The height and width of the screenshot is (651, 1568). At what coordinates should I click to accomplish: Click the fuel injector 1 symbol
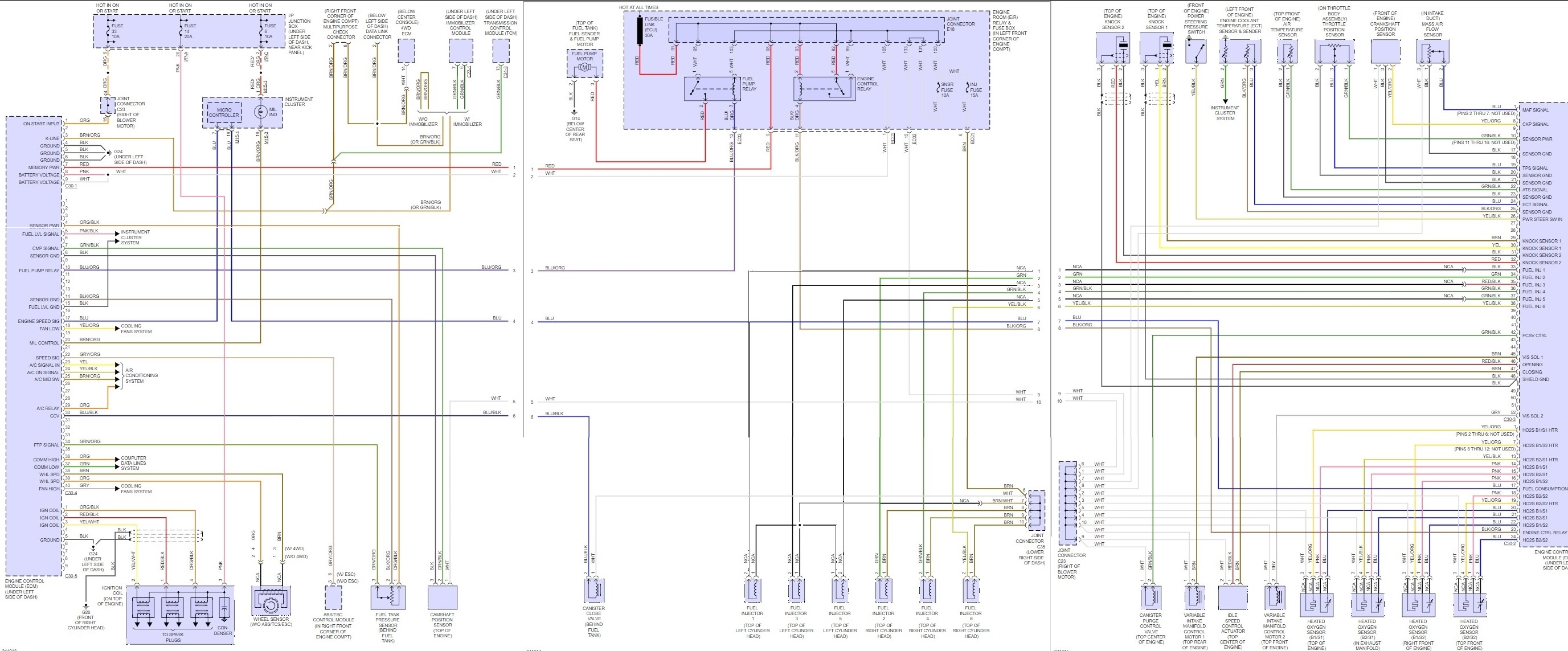pyautogui.click(x=753, y=590)
